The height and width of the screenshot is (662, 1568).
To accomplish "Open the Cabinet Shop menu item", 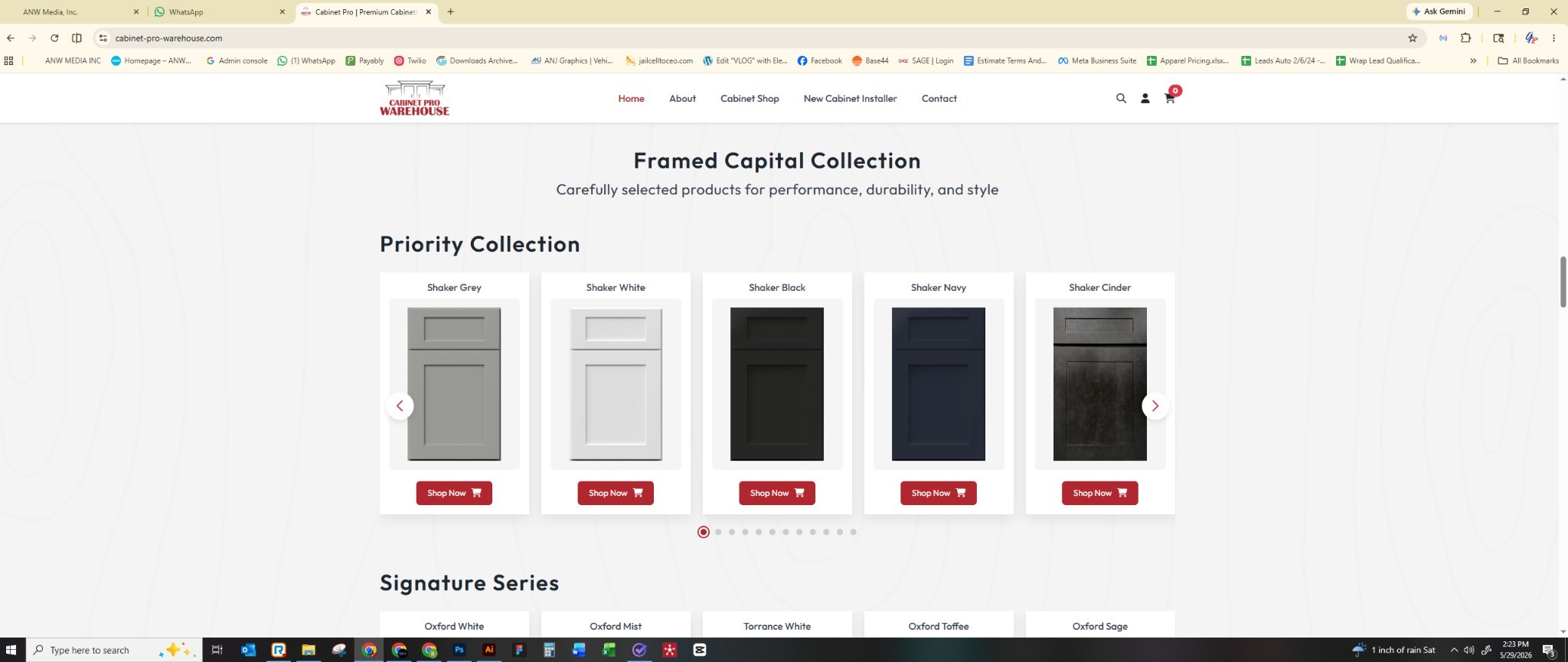I will (x=750, y=99).
